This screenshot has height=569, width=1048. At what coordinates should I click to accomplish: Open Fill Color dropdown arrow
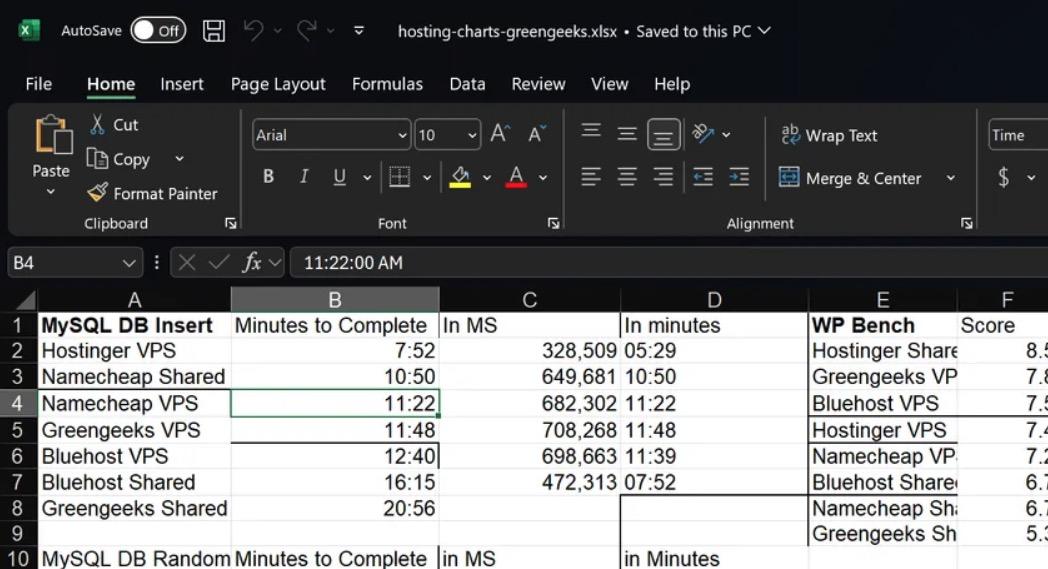coord(487,178)
